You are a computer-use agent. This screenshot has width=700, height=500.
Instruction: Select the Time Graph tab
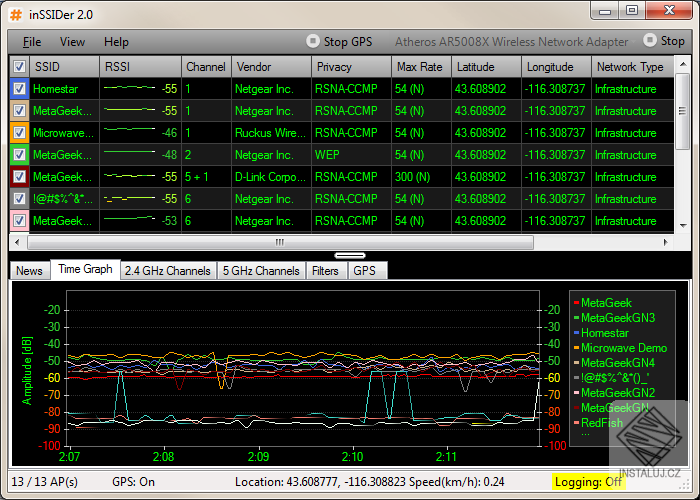[x=85, y=269]
